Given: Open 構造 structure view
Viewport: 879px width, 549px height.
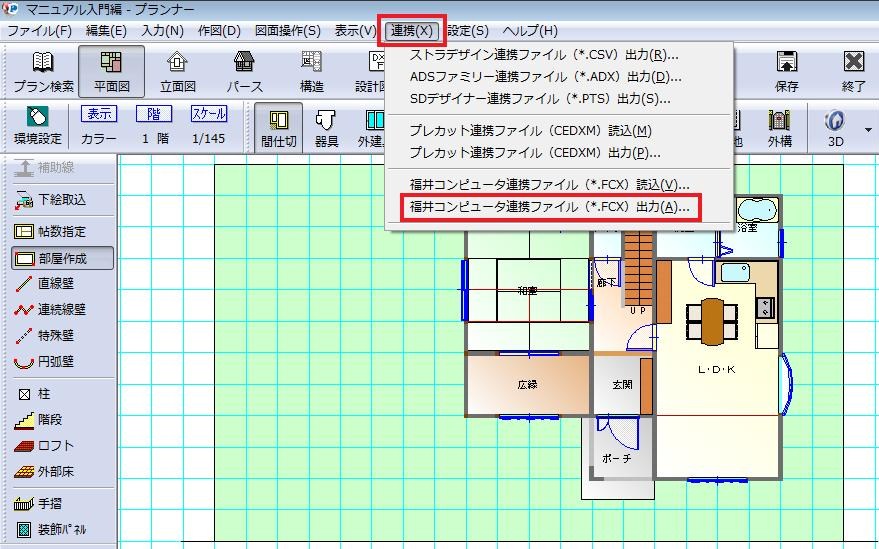Looking at the screenshot, I should 311,72.
